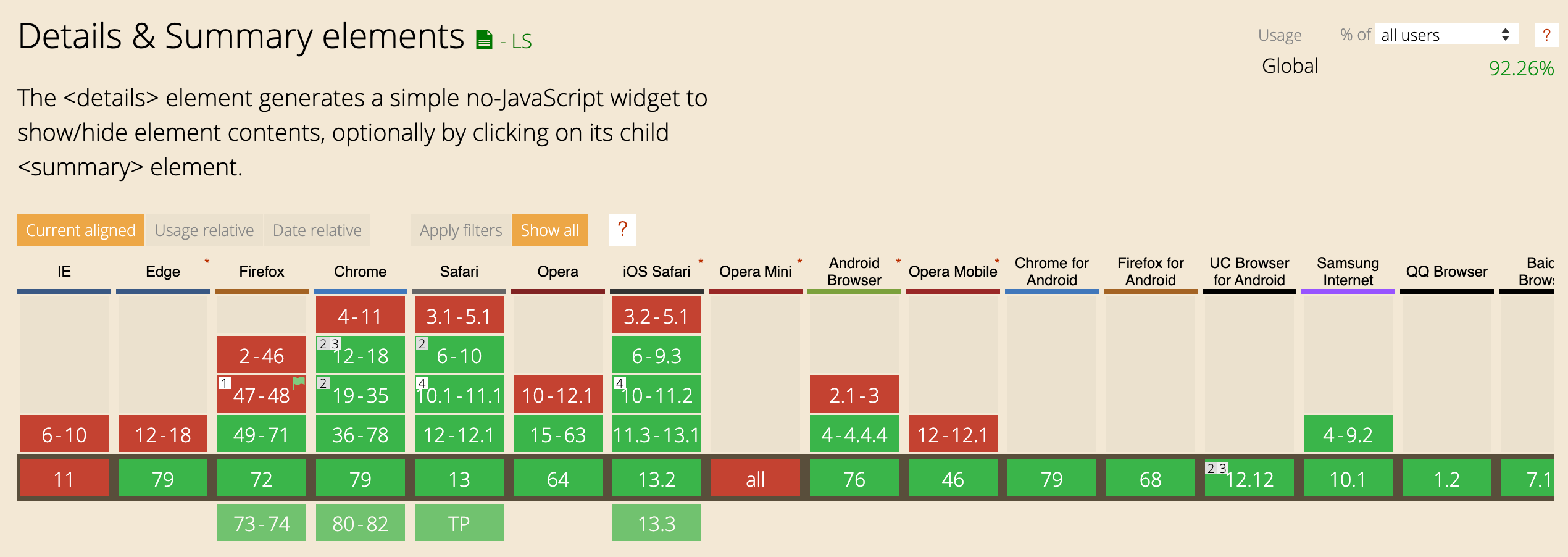Viewport: 1568px width, 557px height.
Task: Select the Chrome for Android header
Action: click(1051, 270)
